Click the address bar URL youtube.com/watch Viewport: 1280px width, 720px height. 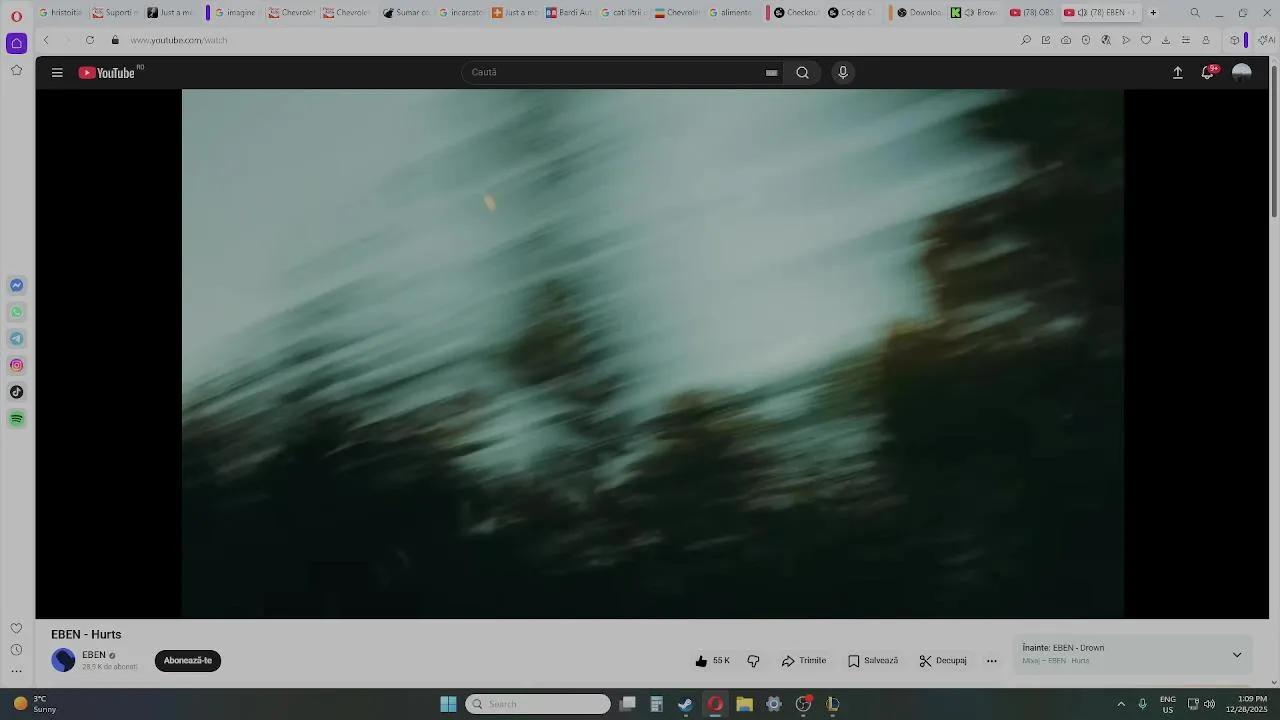click(x=179, y=40)
